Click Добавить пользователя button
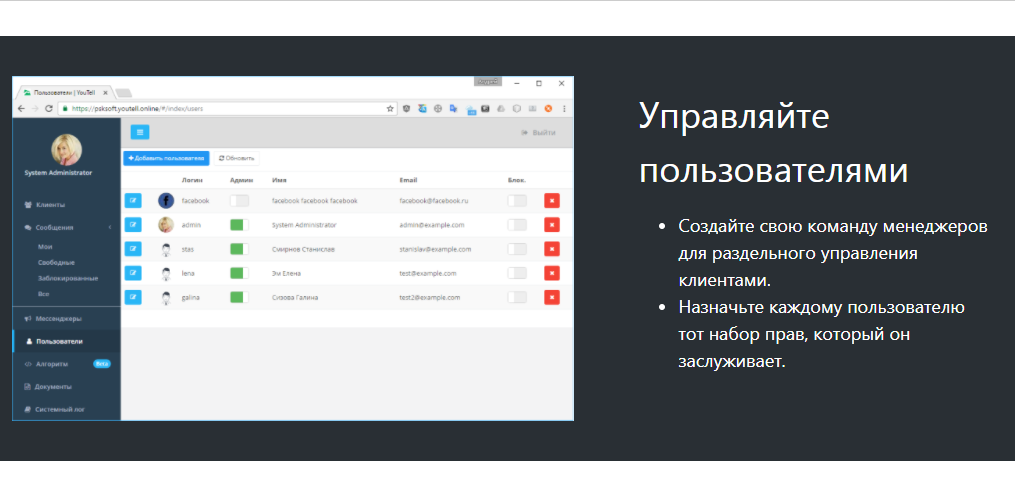The image size is (1015, 497). 166,158
